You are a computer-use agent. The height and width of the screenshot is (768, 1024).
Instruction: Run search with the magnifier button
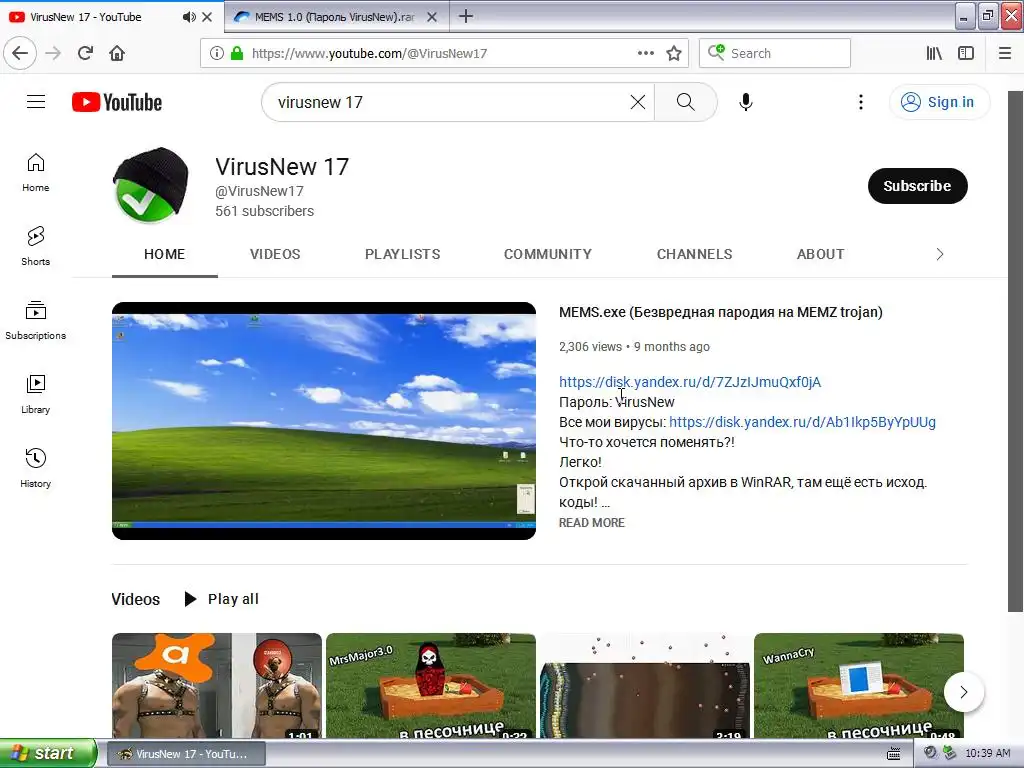(x=686, y=102)
